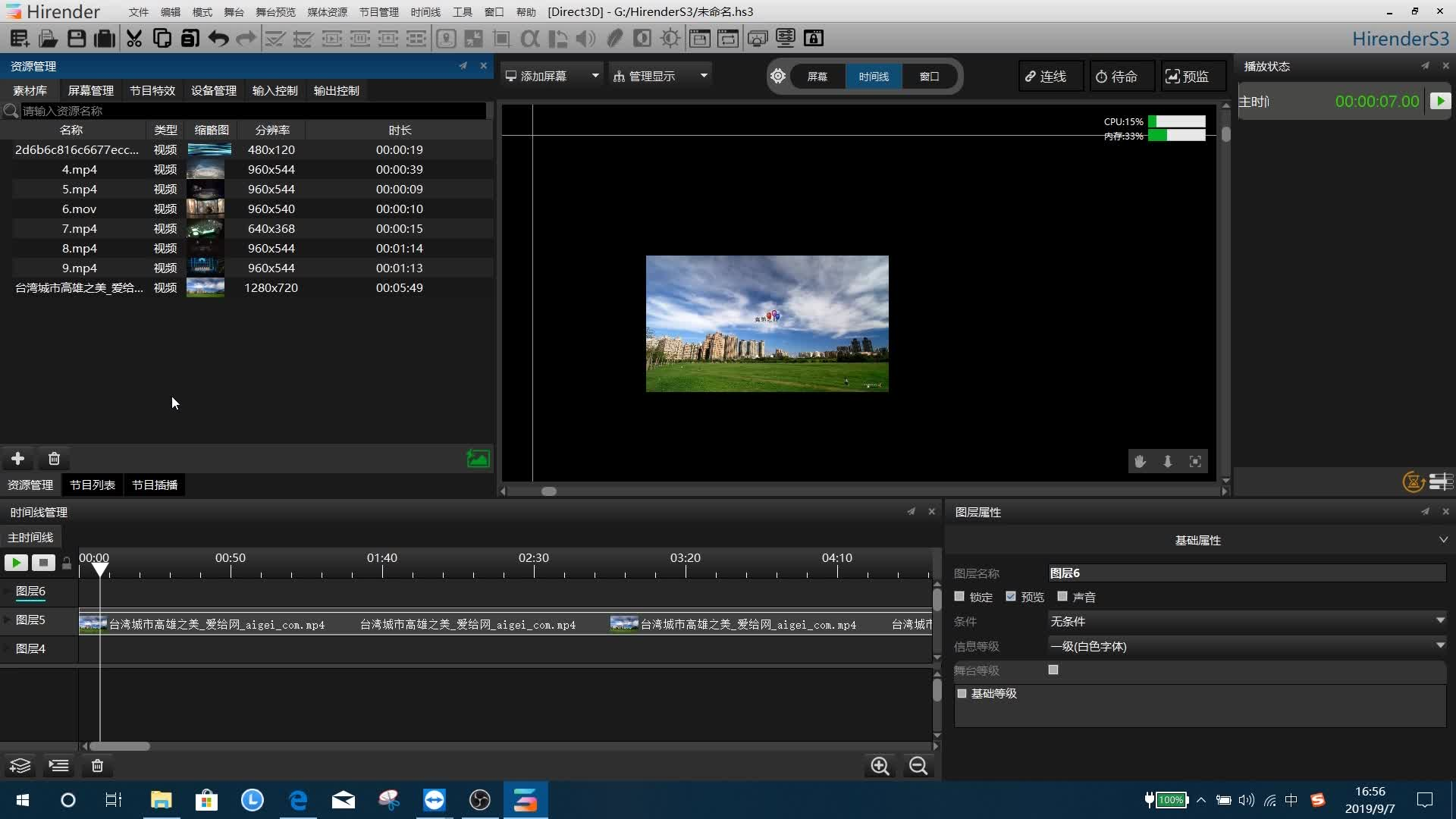Toggle the timeline lock icon
This screenshot has width=1456, height=819.
pos(67,563)
